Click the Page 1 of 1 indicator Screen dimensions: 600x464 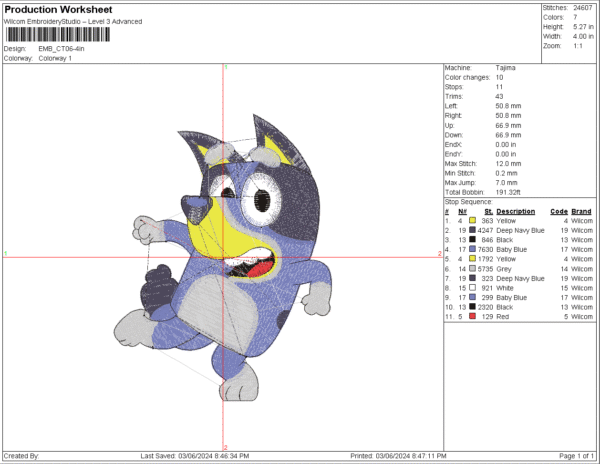[x=576, y=456]
